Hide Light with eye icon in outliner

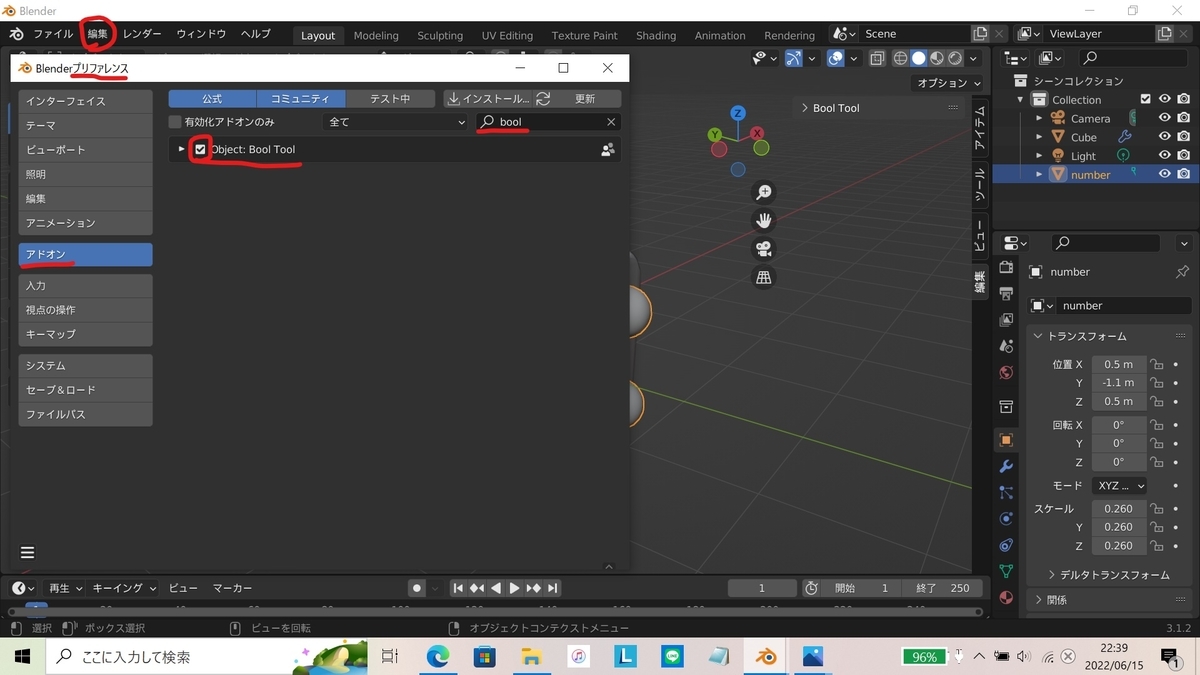pos(1165,156)
